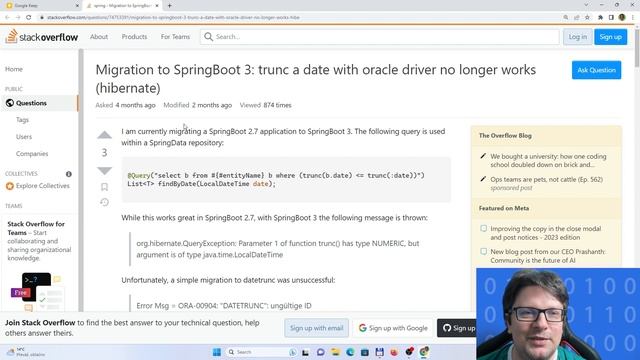Click the Free Stack Overflow for Teams illustration
The height and width of the screenshot is (360, 640).
pyautogui.click(x=37, y=291)
